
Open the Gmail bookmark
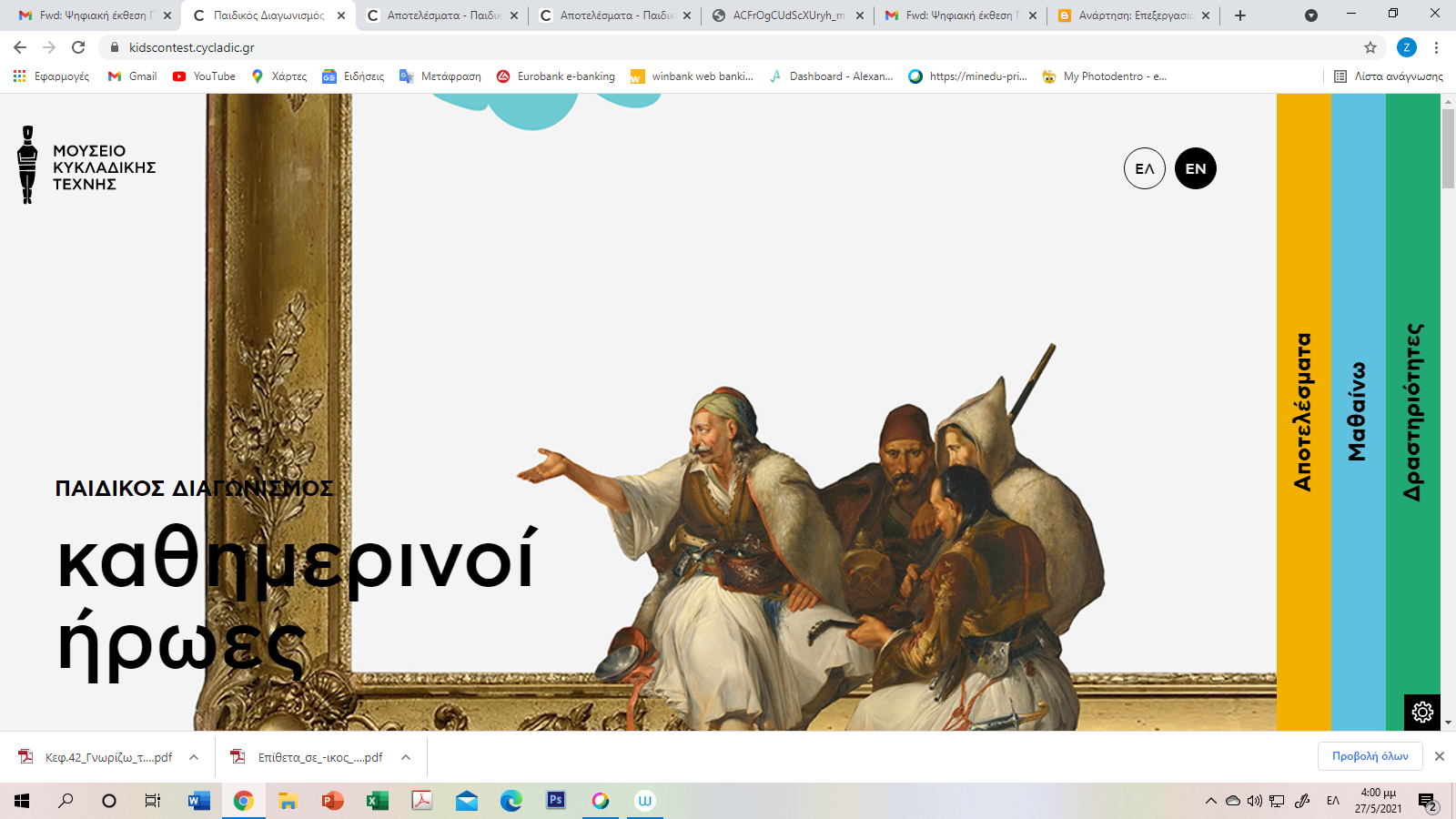tap(133, 76)
